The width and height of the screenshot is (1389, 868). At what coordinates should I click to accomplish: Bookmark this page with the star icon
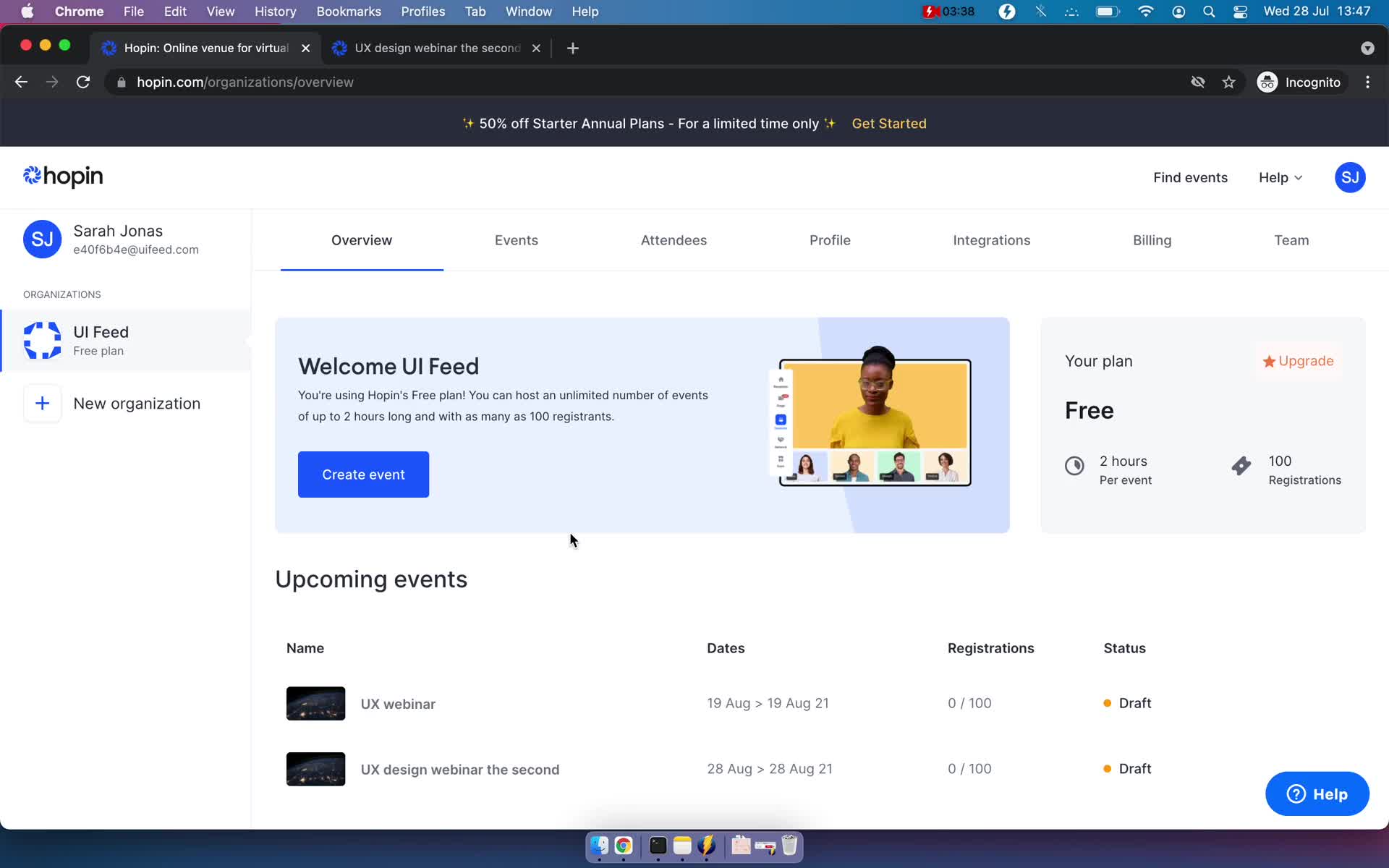[x=1228, y=82]
